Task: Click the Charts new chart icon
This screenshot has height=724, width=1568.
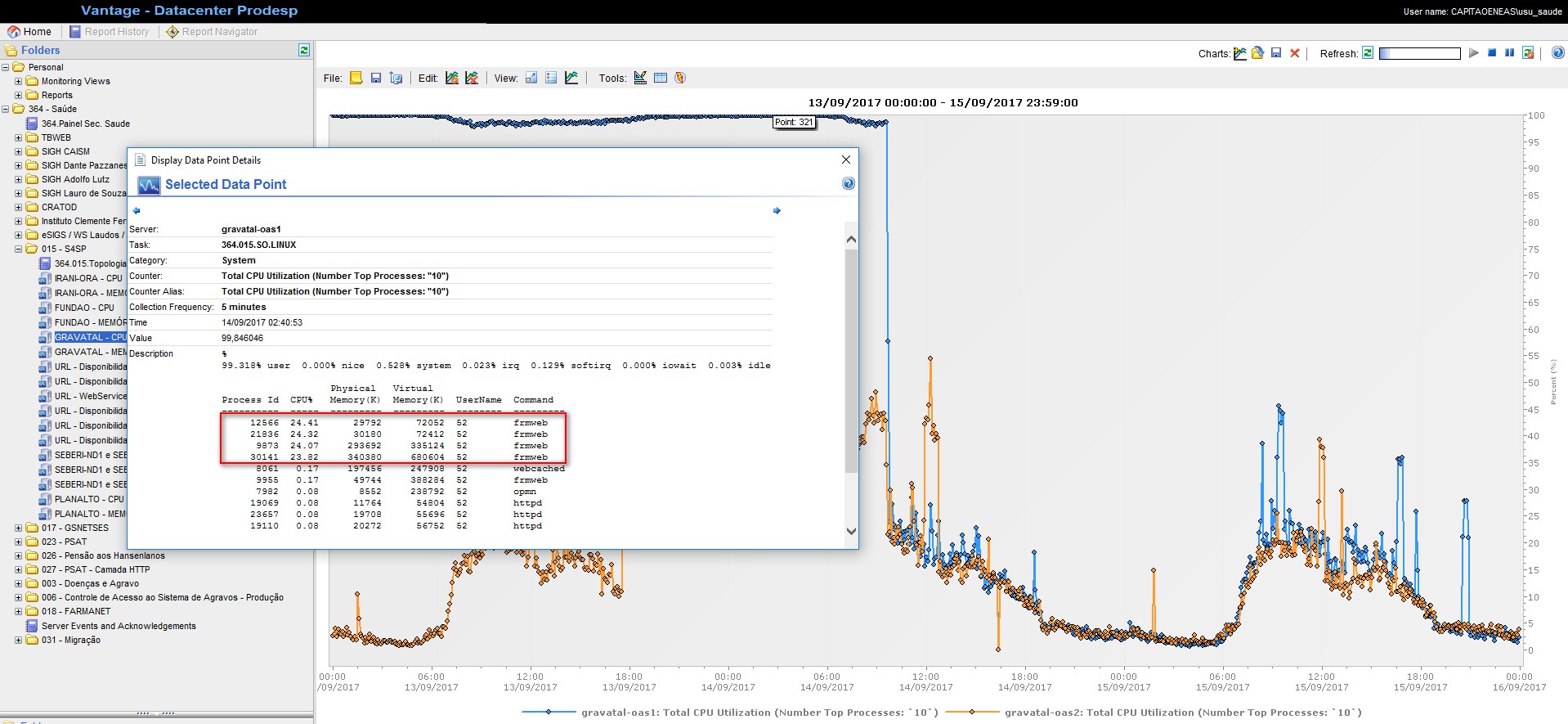Action: 1240,53
